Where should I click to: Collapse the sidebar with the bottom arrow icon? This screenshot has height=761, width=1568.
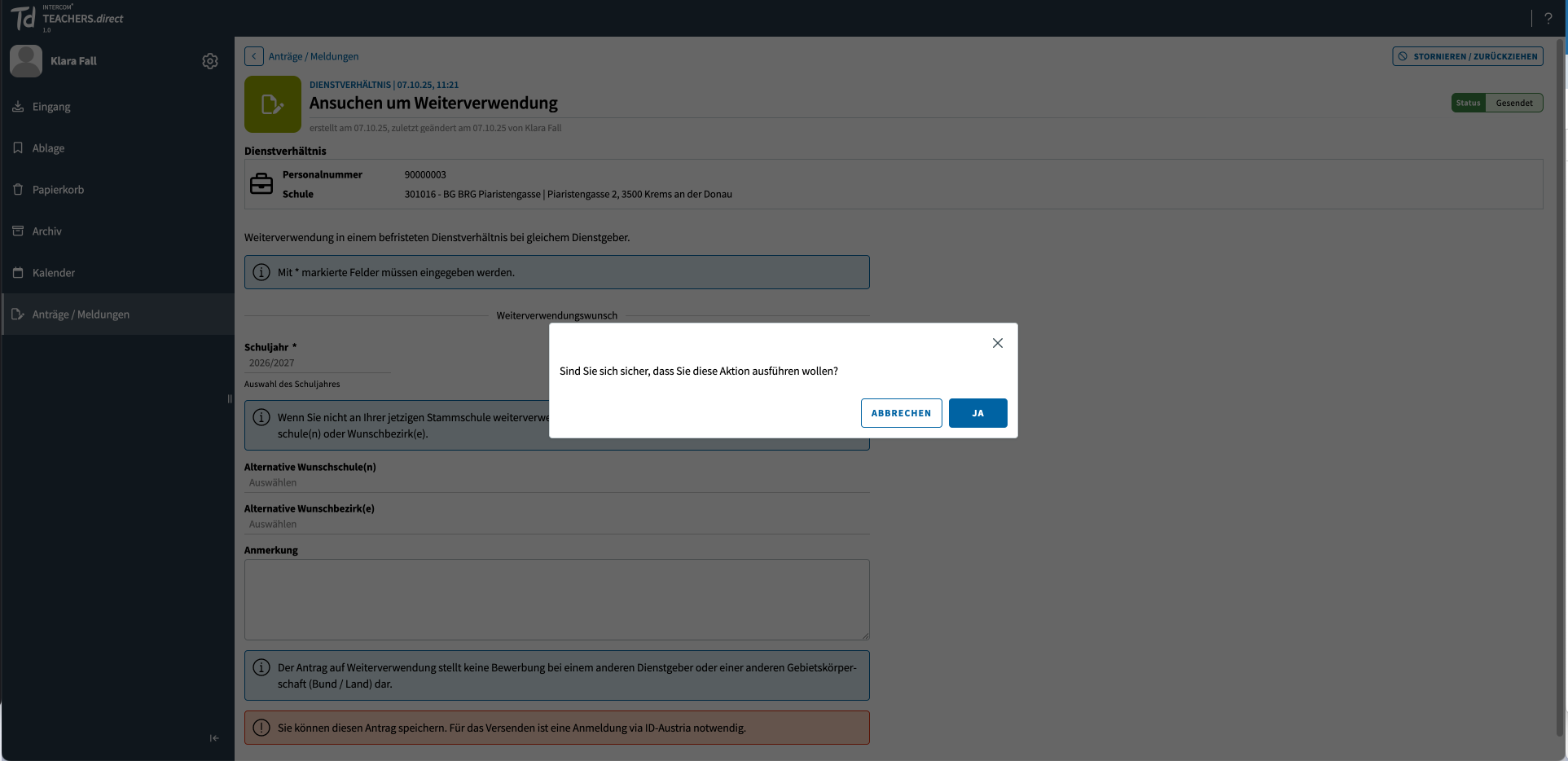[x=214, y=738]
